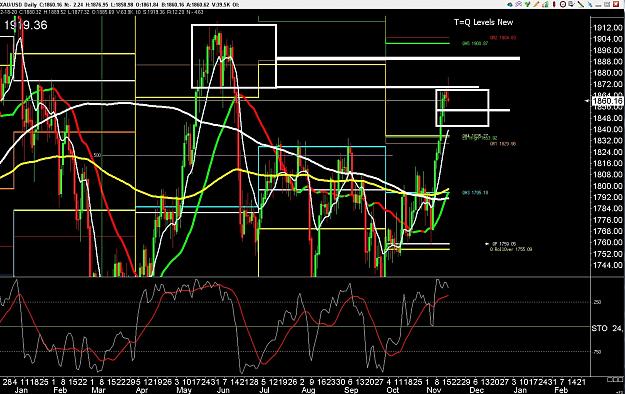The height and width of the screenshot is (394, 625).
Task: Click 1888.00 on the price scale
Action: [x=608, y=61]
